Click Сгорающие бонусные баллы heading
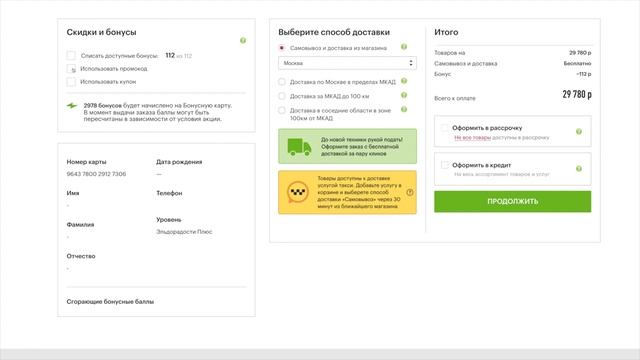Viewport: 640px width, 360px height. [110, 302]
